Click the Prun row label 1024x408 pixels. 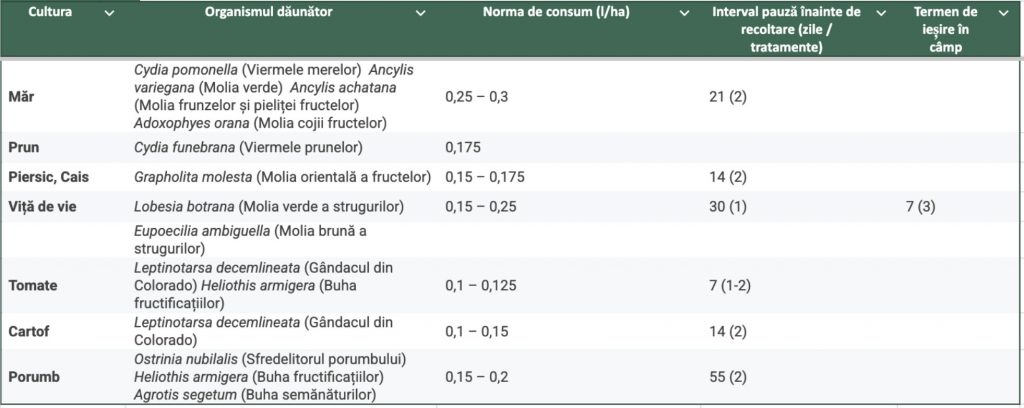[x=23, y=147]
